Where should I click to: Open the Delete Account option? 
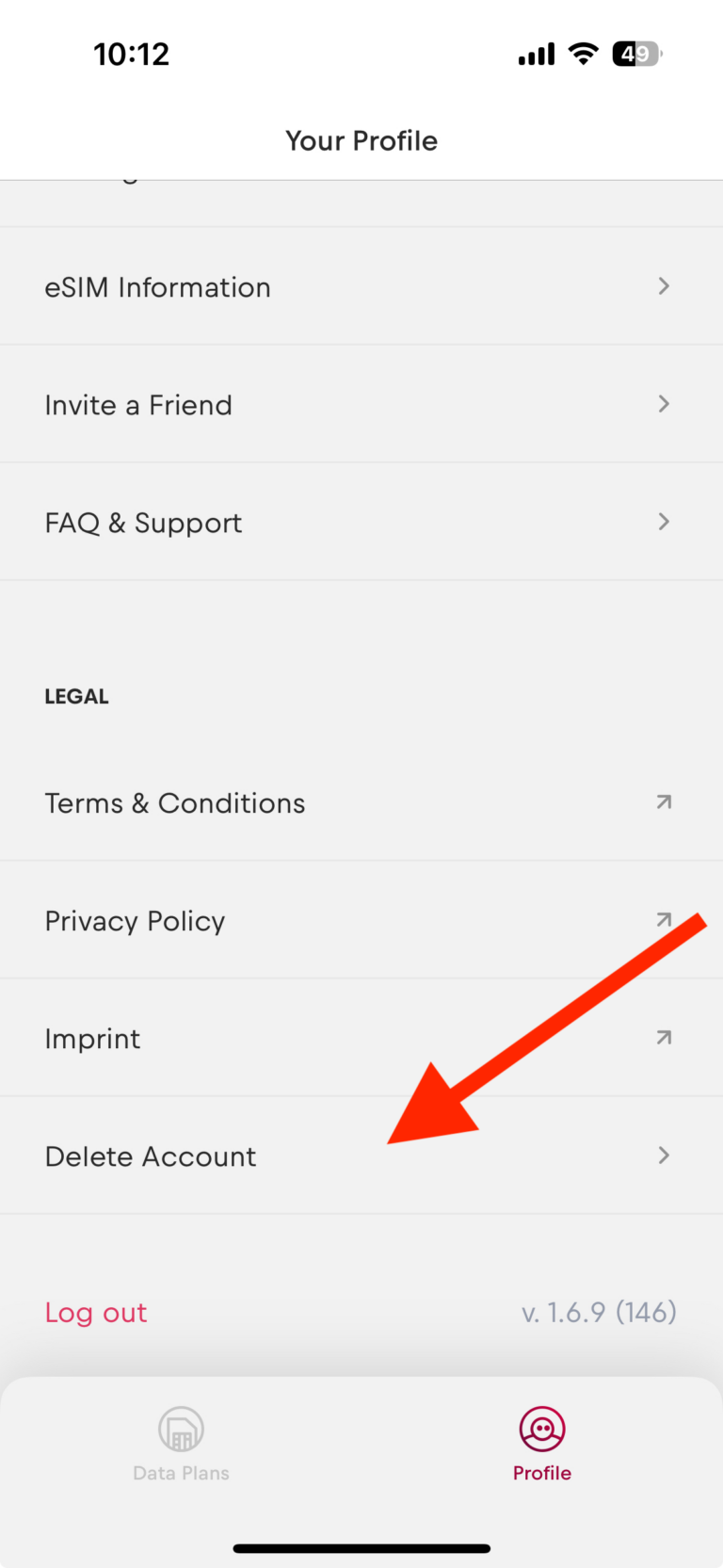coord(151,1156)
